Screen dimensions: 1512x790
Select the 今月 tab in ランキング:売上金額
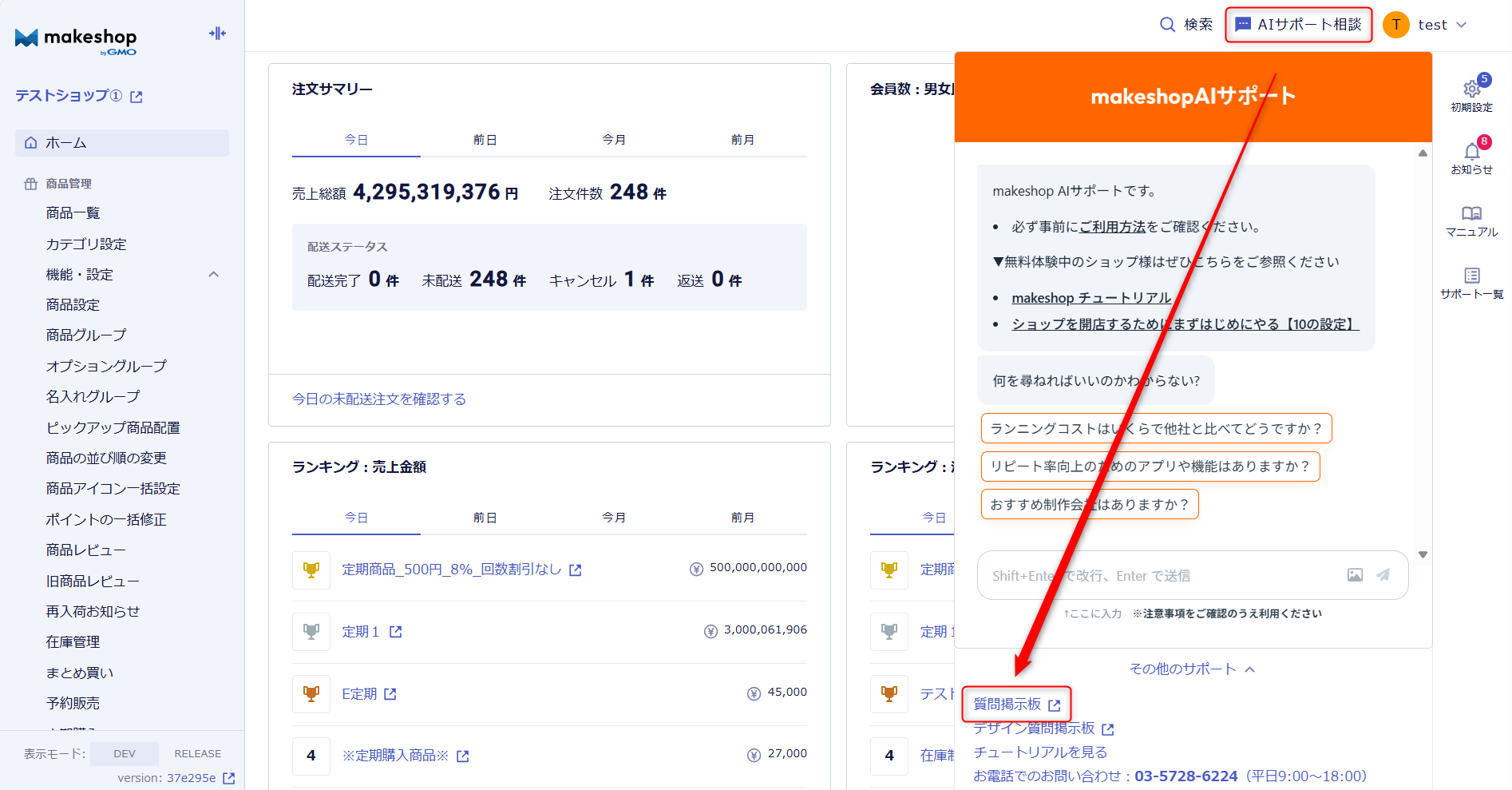click(x=613, y=518)
